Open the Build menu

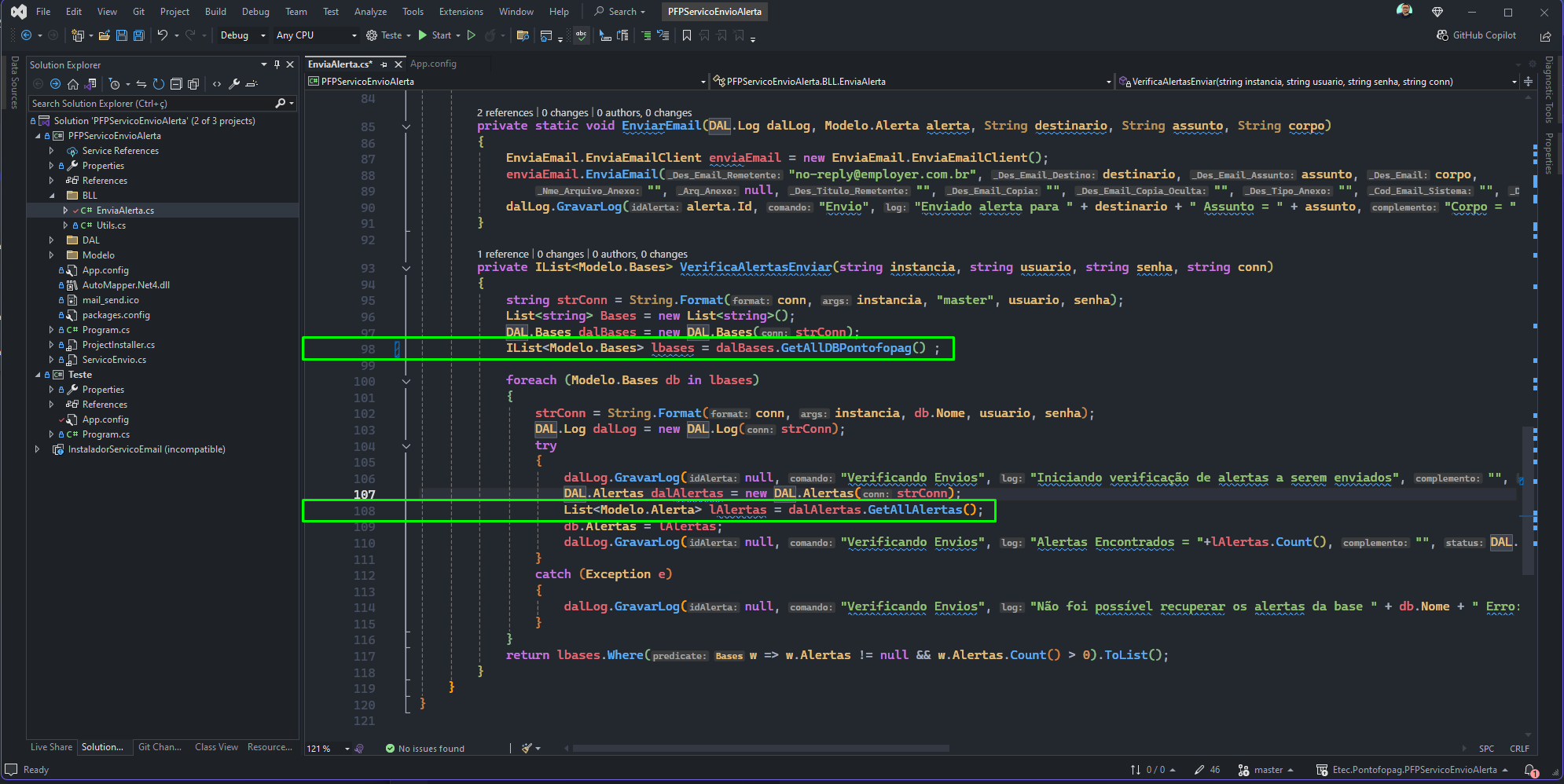(215, 12)
